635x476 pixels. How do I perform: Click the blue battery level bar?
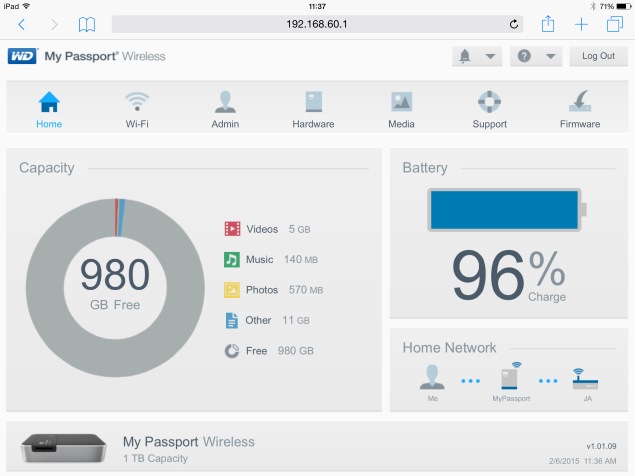pyautogui.click(x=504, y=210)
